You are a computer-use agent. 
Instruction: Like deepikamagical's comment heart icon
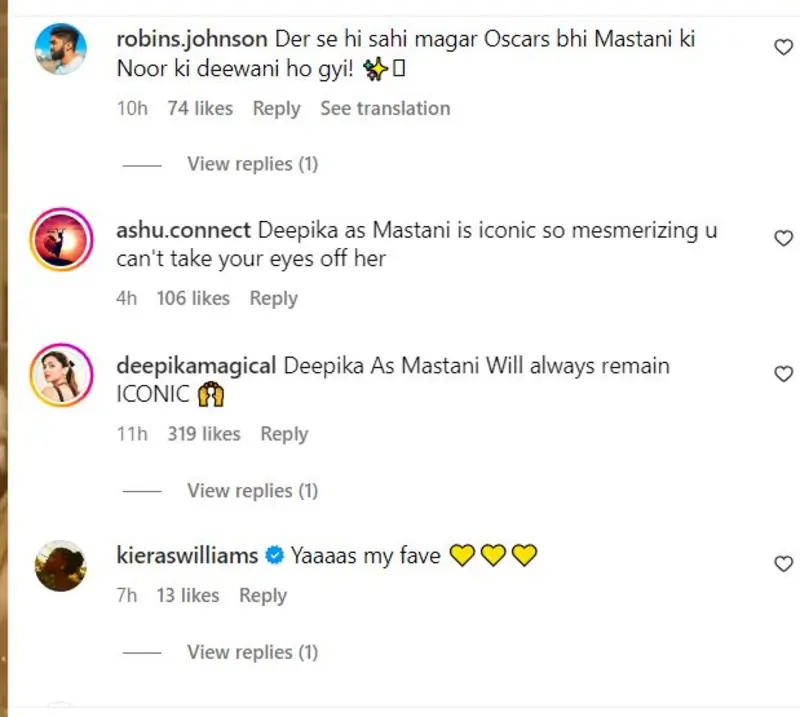[x=784, y=374]
